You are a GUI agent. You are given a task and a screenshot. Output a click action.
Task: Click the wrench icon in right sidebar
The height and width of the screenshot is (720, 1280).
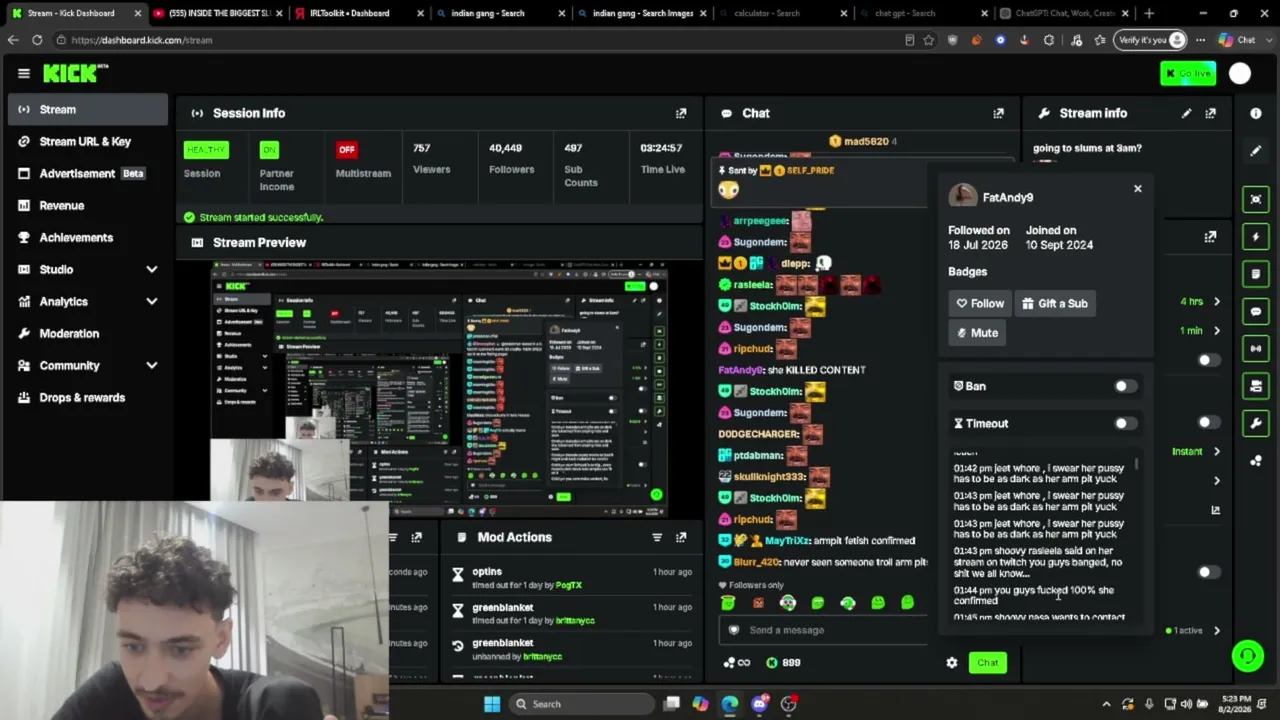pos(1256,423)
